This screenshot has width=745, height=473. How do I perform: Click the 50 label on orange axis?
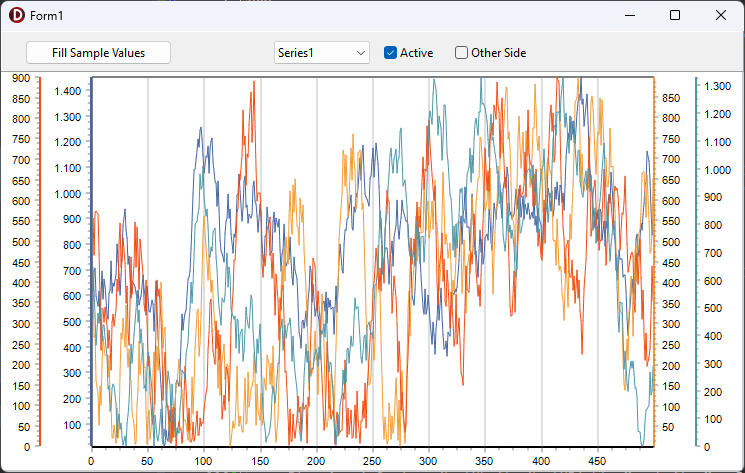(668, 427)
